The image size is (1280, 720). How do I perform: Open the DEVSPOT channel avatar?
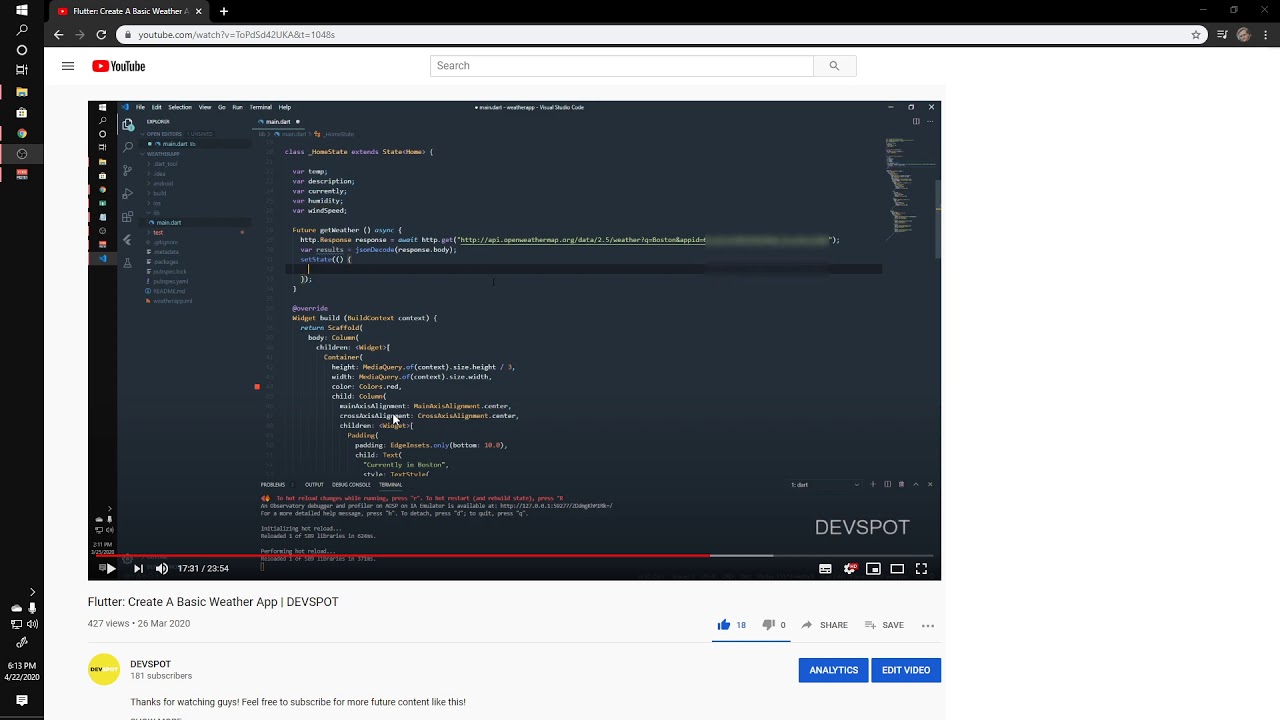tap(104, 669)
